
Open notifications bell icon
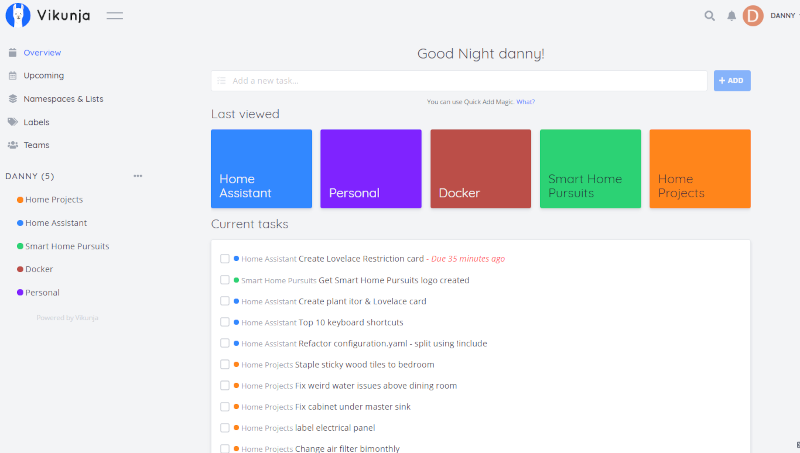click(x=732, y=16)
